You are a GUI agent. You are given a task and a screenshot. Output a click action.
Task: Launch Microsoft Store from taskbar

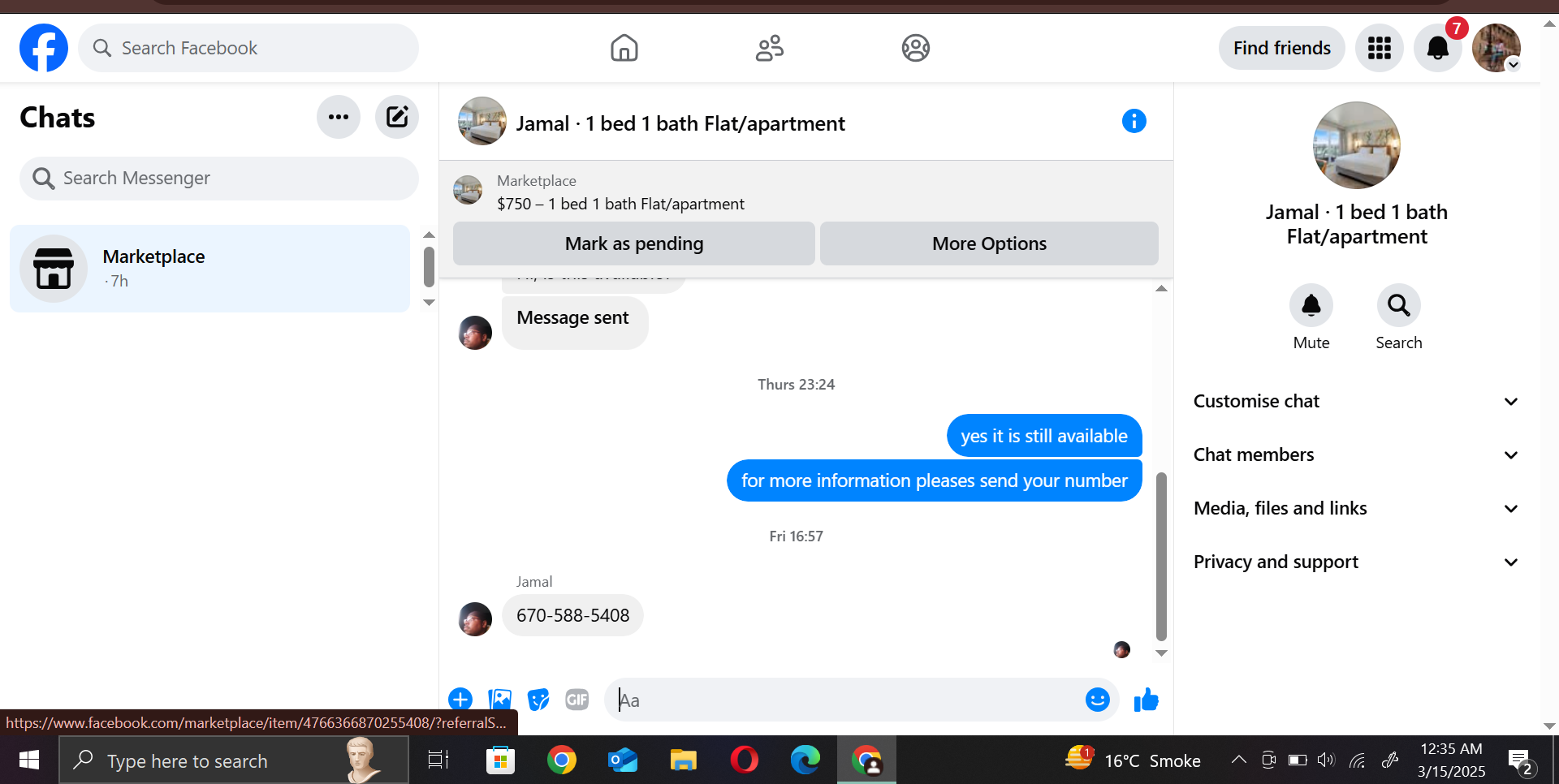tap(500, 760)
